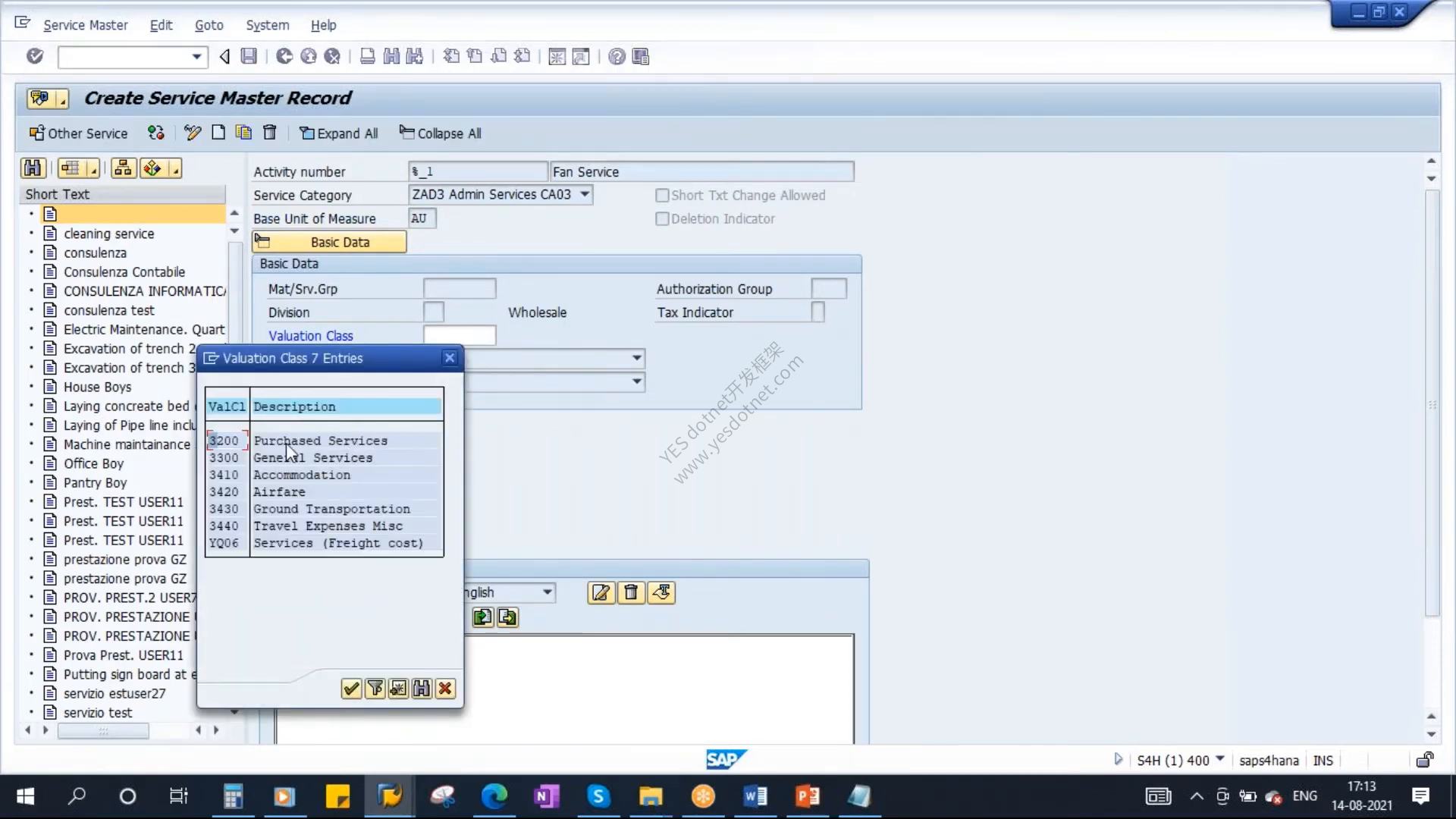Screen dimensions: 1456x819
Task: Open the Service Category dropdown
Action: pos(585,194)
